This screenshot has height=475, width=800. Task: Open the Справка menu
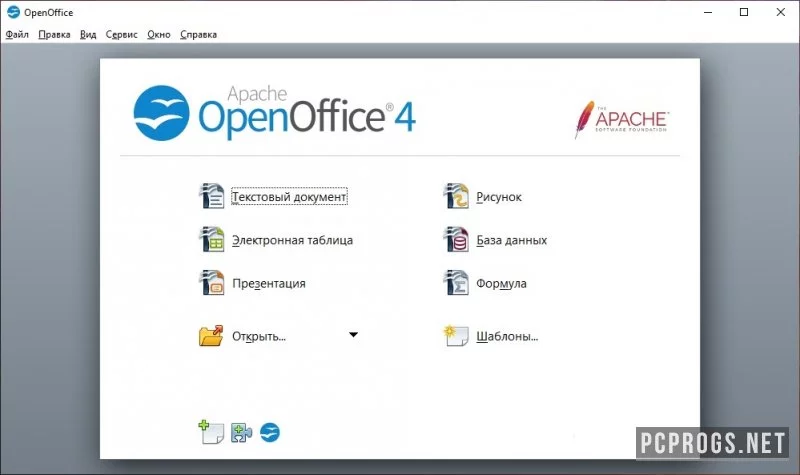click(x=198, y=34)
